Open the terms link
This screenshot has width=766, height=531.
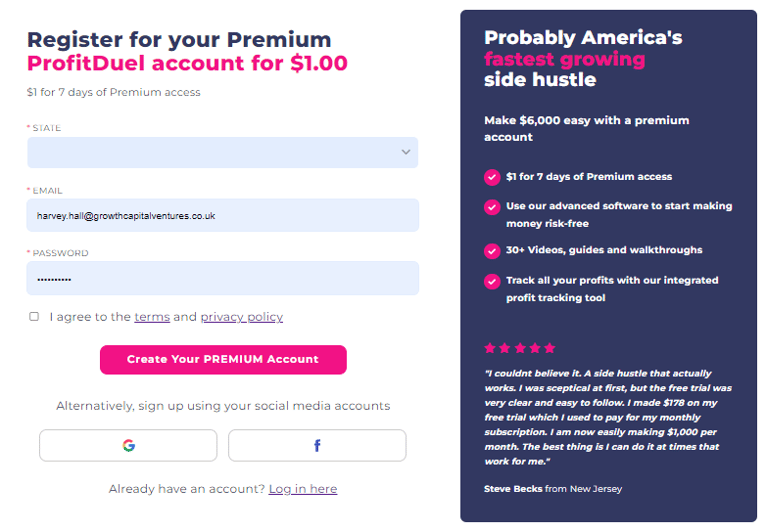[152, 317]
